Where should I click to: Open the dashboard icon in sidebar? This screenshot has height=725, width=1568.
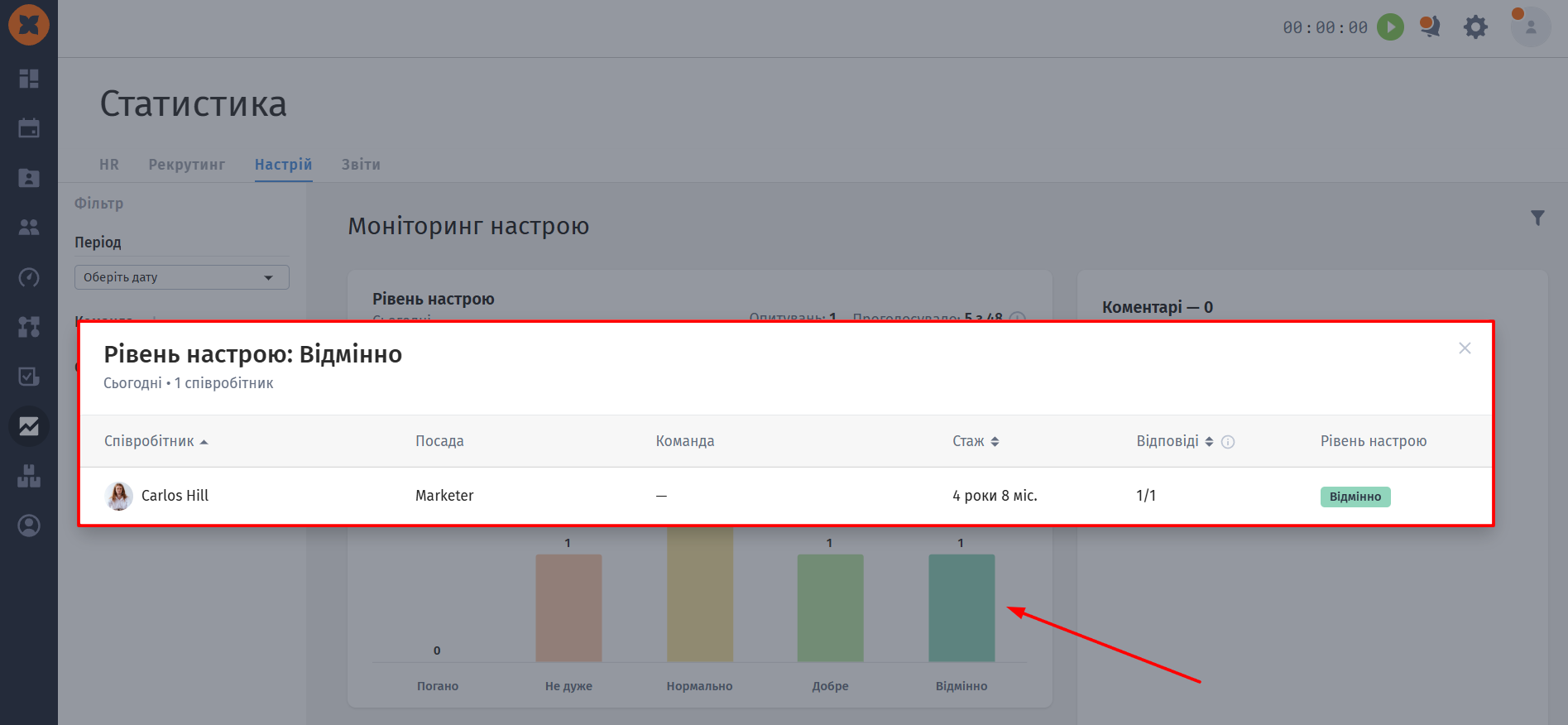29,79
